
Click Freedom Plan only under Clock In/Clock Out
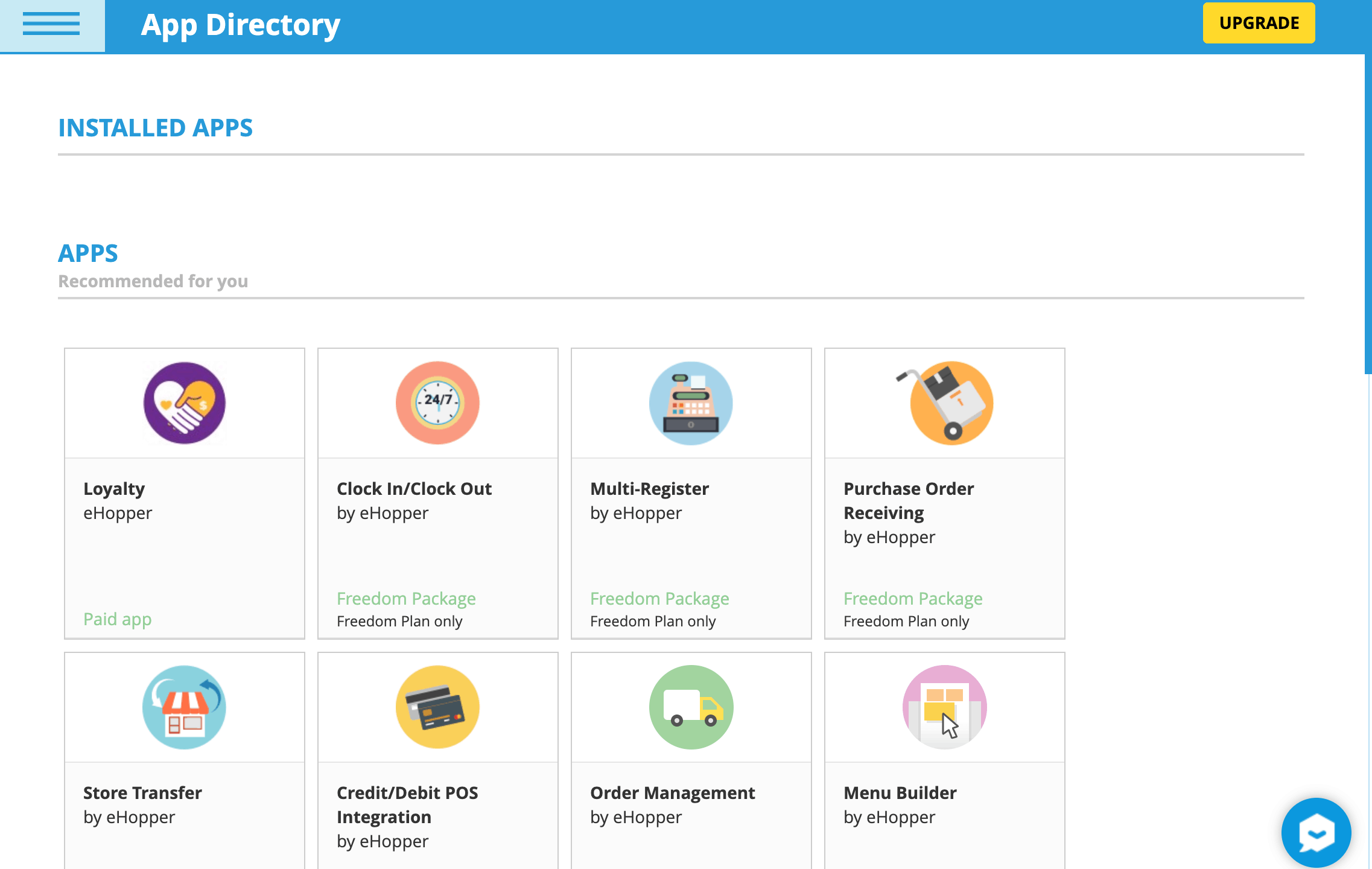(x=399, y=622)
